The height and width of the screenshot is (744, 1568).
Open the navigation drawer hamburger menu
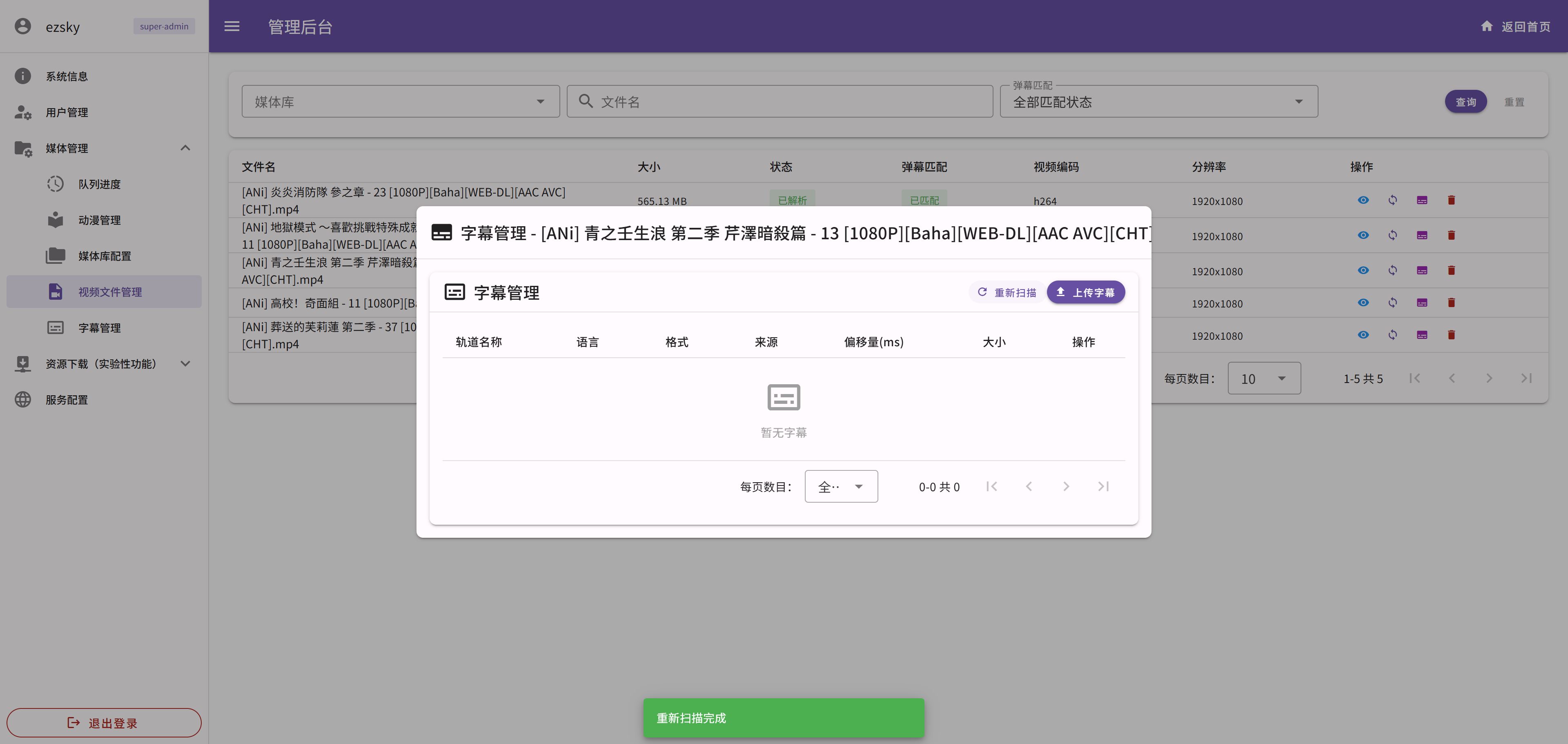point(232,26)
